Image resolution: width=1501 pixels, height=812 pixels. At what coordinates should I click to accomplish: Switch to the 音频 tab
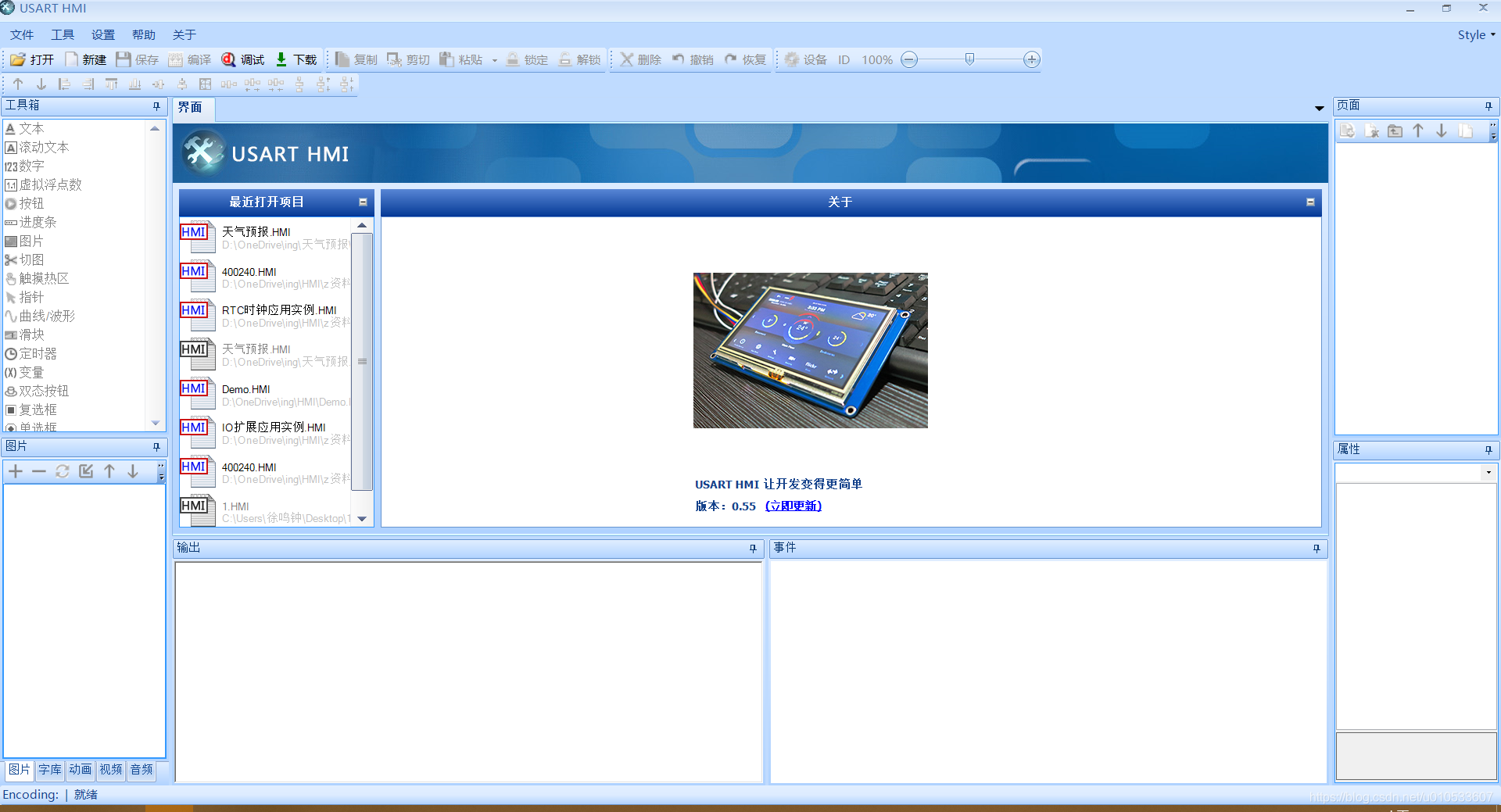pyautogui.click(x=142, y=770)
